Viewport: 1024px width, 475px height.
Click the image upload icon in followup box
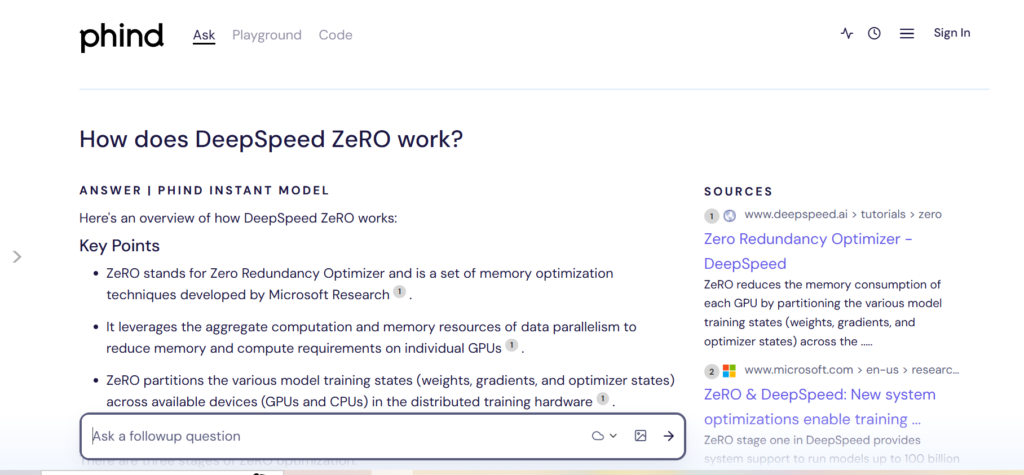tap(640, 436)
